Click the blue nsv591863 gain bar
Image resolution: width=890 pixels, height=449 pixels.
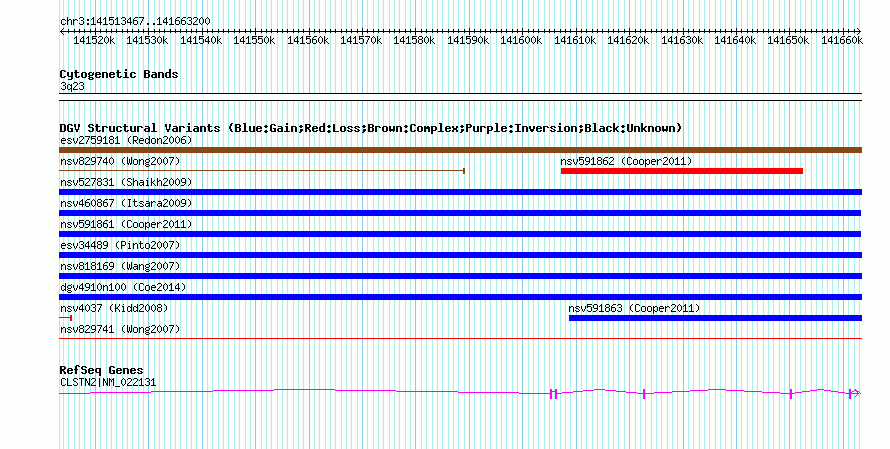(x=715, y=318)
